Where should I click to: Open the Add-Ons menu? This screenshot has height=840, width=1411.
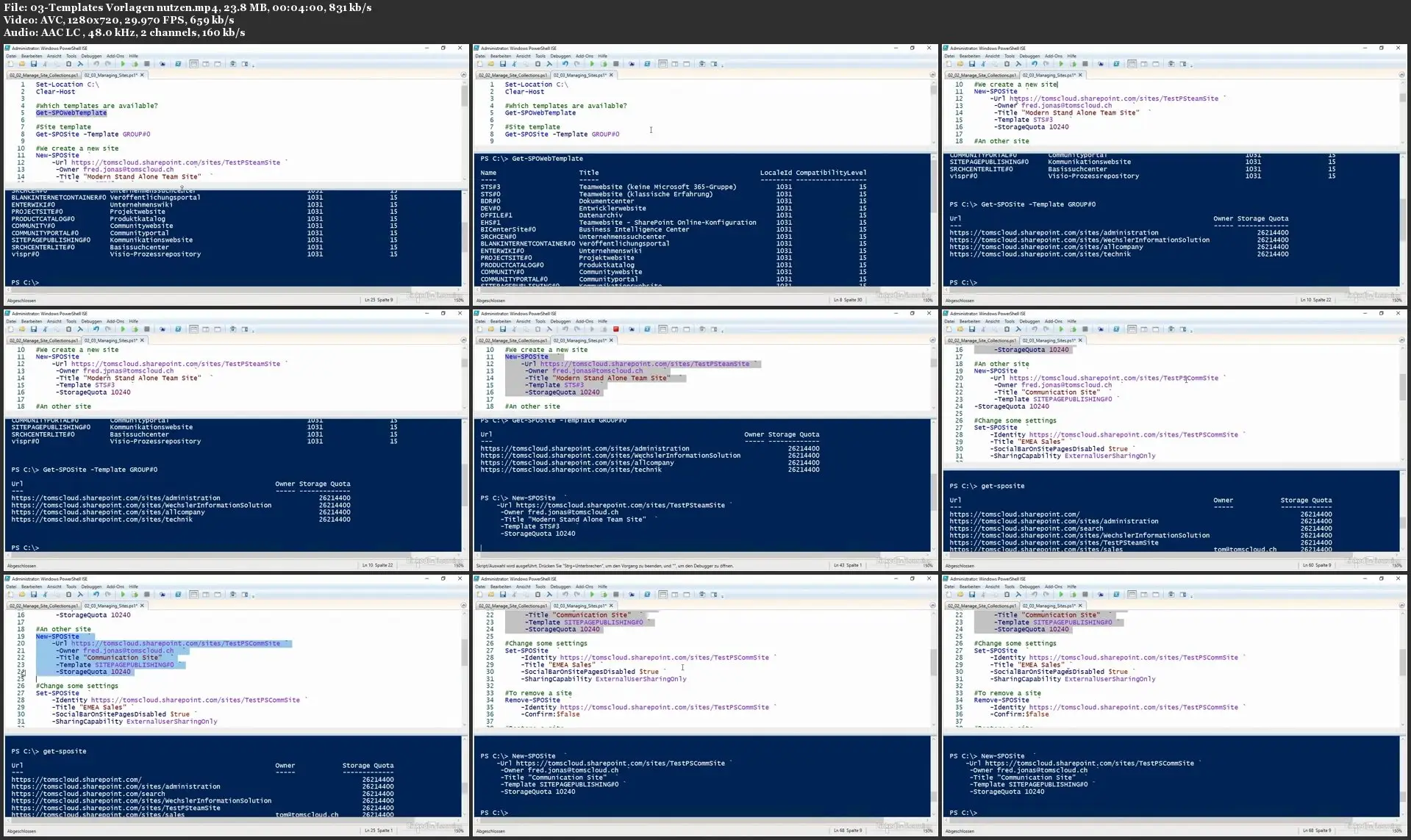click(116, 56)
